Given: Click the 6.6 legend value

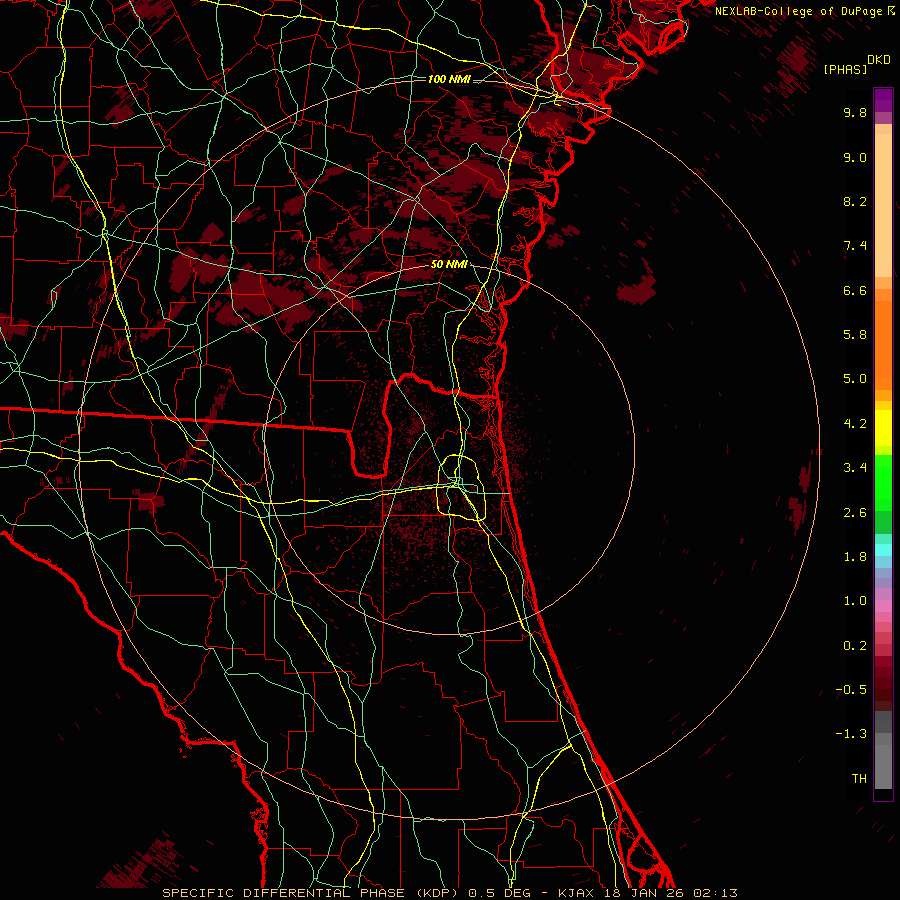Looking at the screenshot, I should (x=855, y=290).
